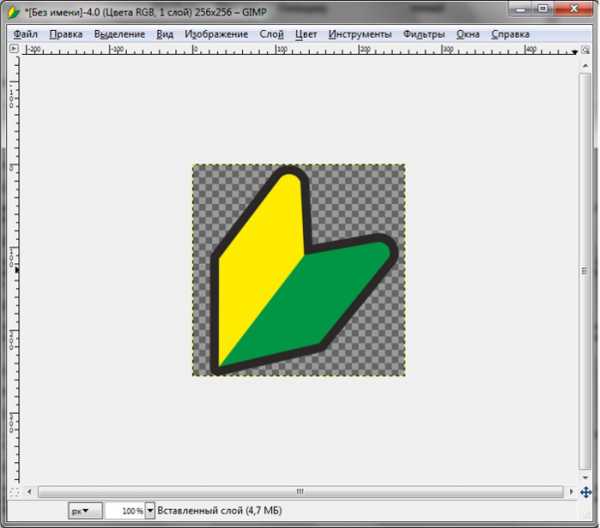Toggle the quick mask button at bottom left
Screen dimensions: 600x528
click(14, 492)
